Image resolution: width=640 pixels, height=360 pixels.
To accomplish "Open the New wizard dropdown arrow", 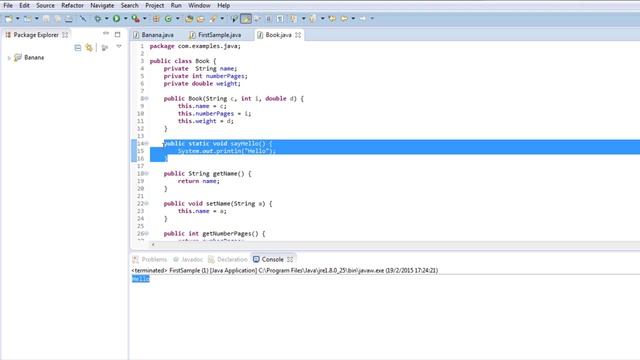I will [x=18, y=19].
